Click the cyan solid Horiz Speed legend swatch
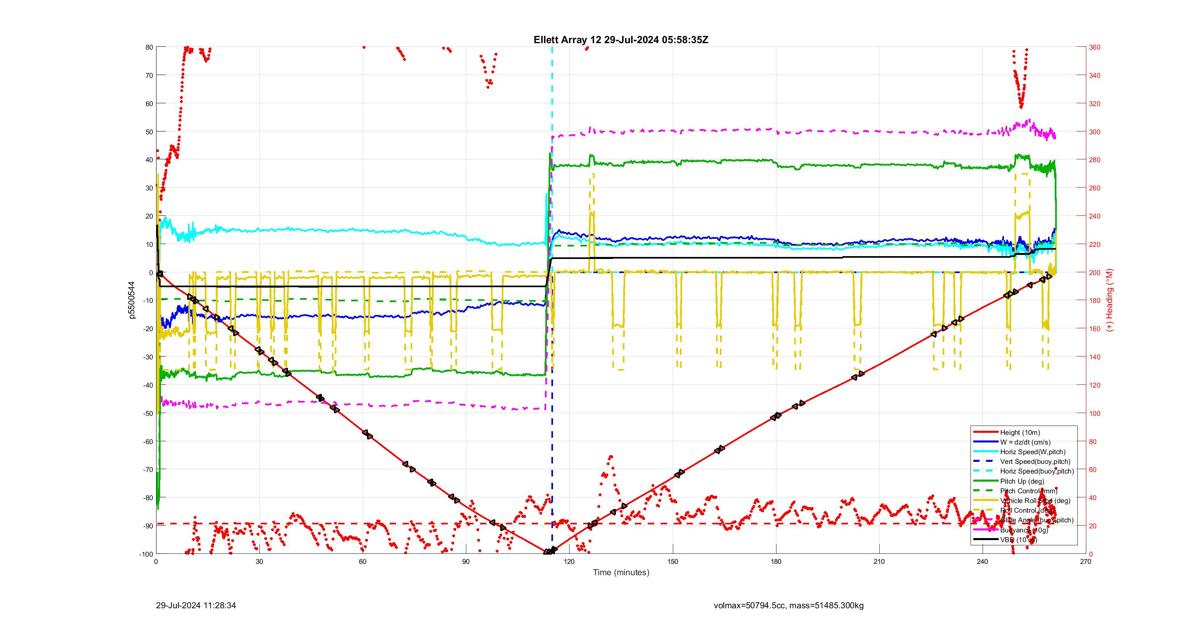The width and height of the screenshot is (1200, 622). pyautogui.click(x=985, y=452)
